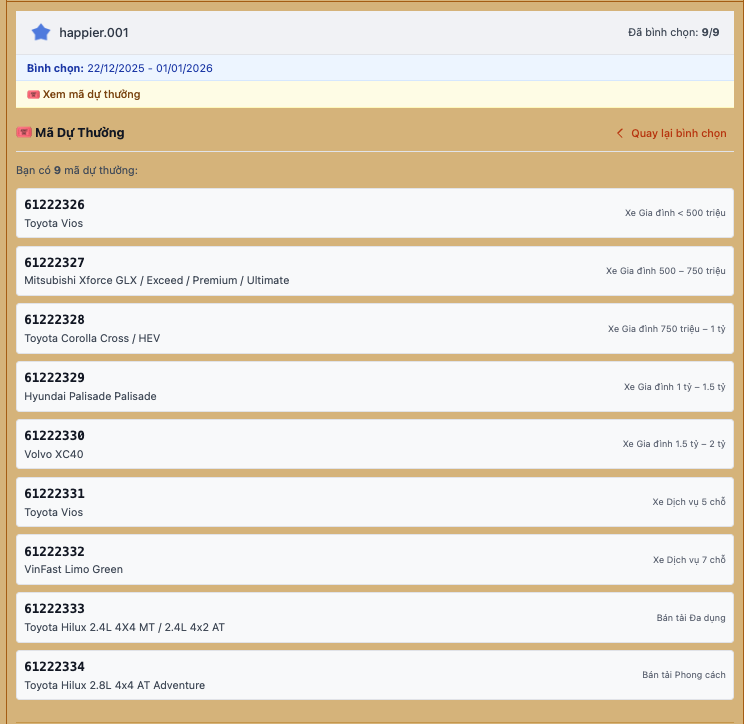Click Toyota Hilux 2.8L 4x4 AT Adventure
The image size is (744, 724).
(x=114, y=686)
